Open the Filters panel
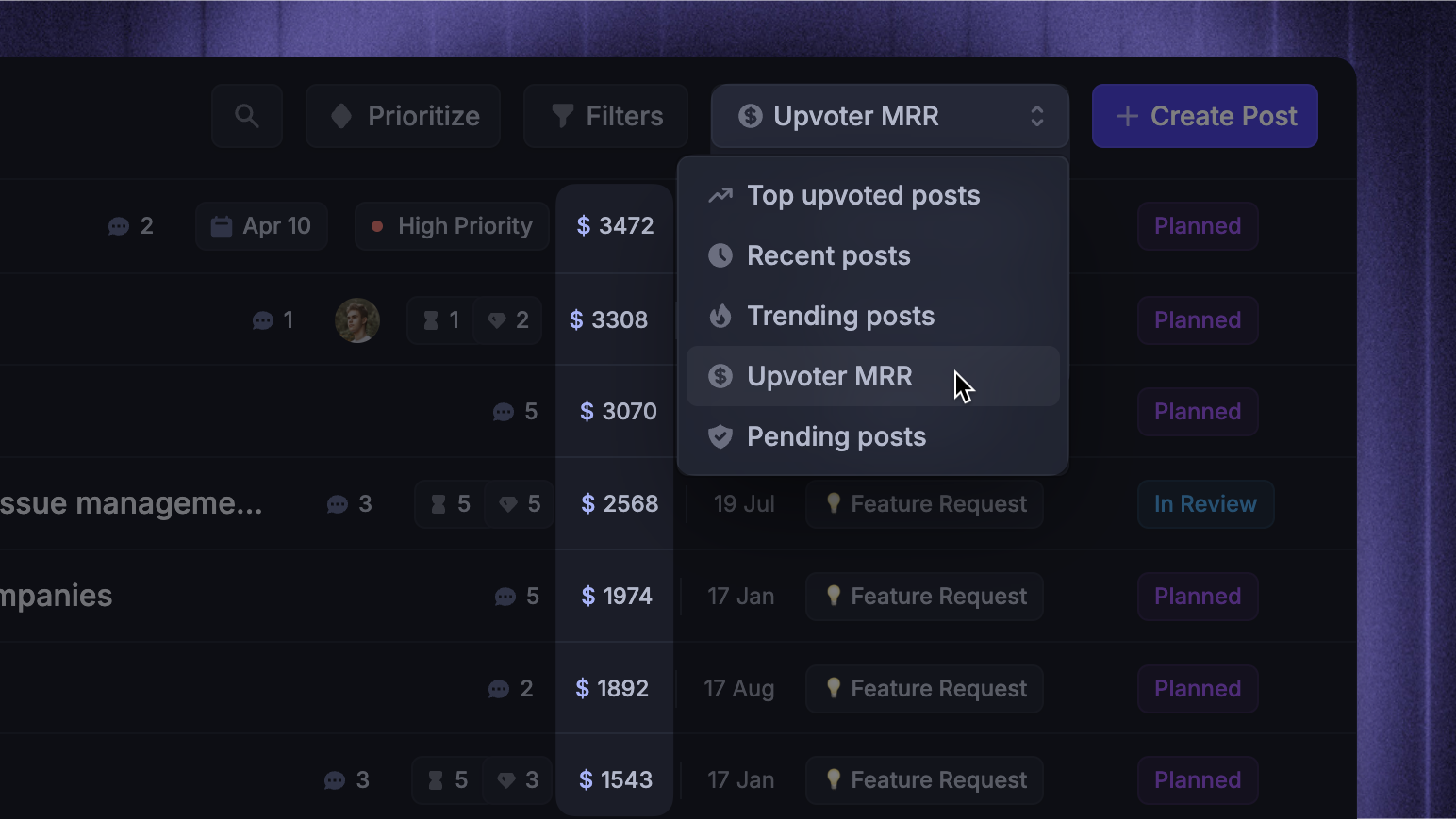This screenshot has width=1456, height=819. click(x=605, y=116)
